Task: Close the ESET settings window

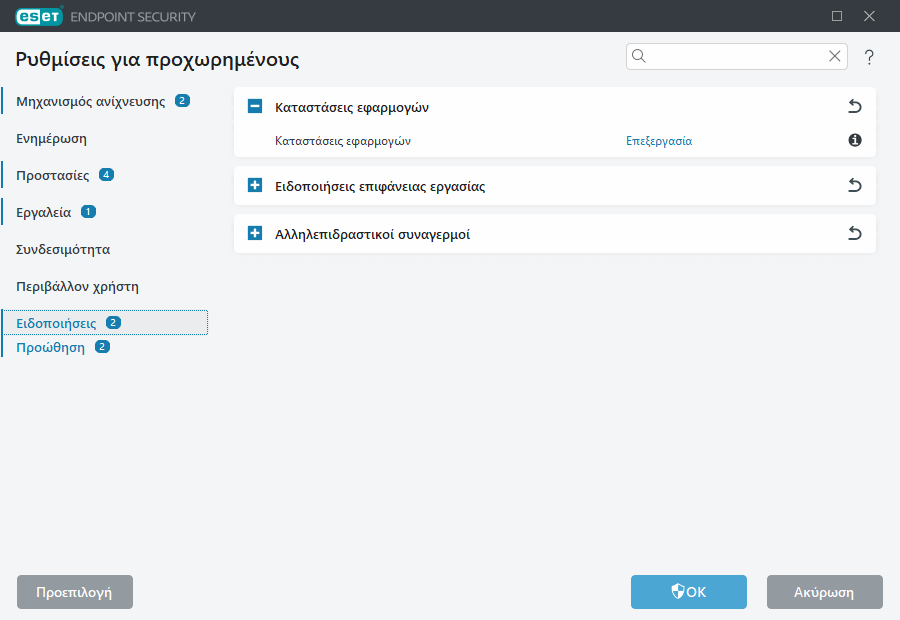Action: [869, 16]
